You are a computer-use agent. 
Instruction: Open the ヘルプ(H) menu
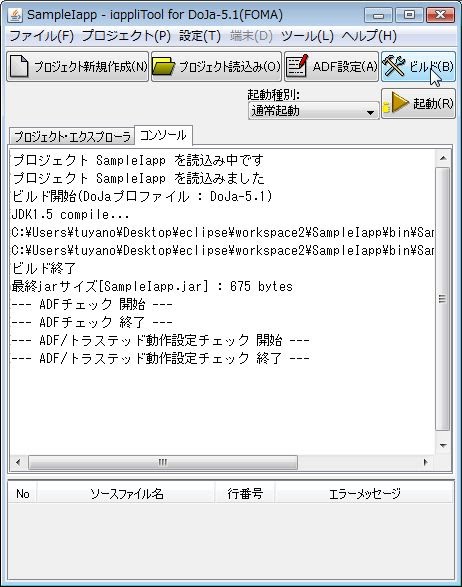(x=369, y=36)
